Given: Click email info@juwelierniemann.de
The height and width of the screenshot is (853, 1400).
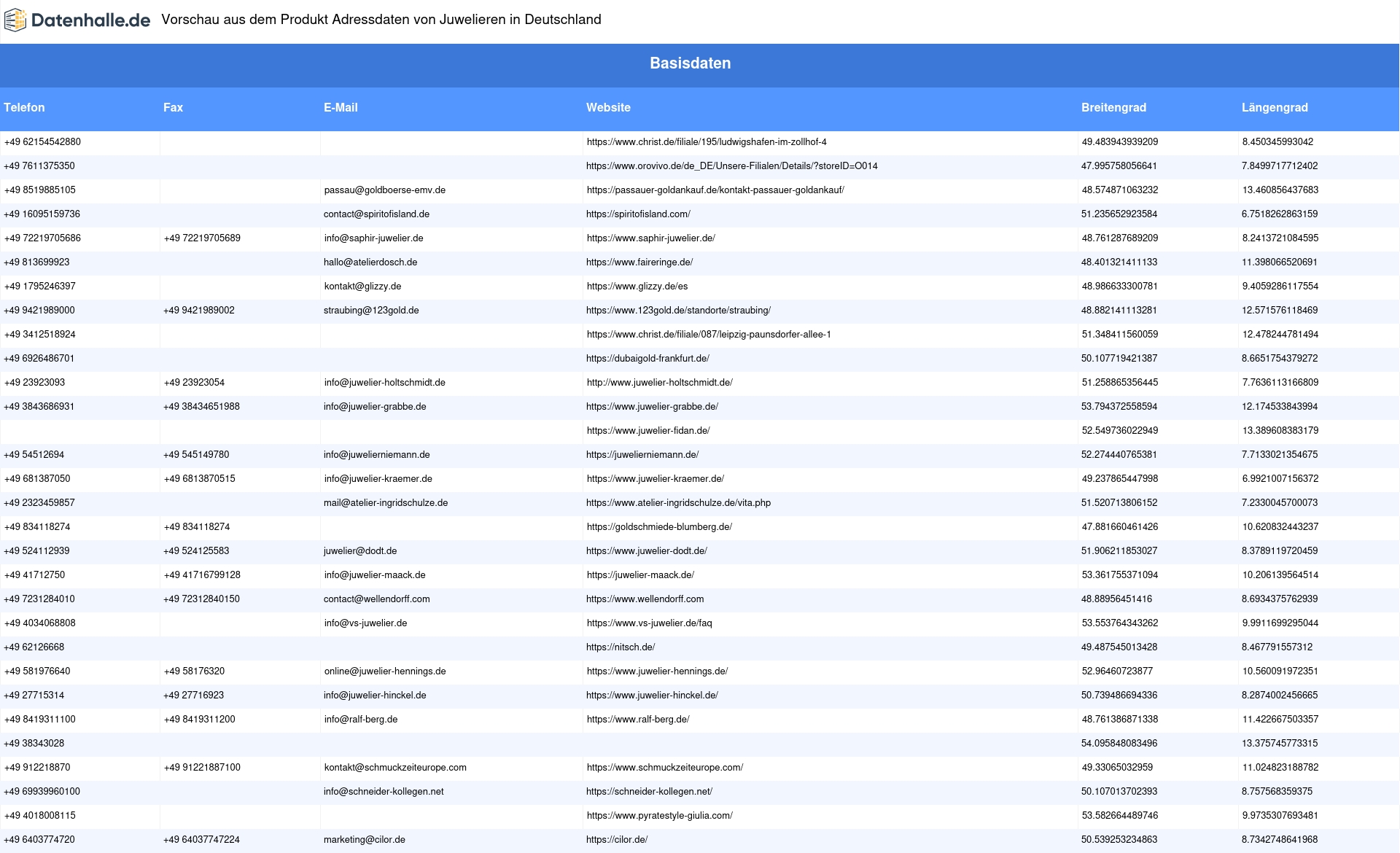Looking at the screenshot, I should click(x=377, y=455).
